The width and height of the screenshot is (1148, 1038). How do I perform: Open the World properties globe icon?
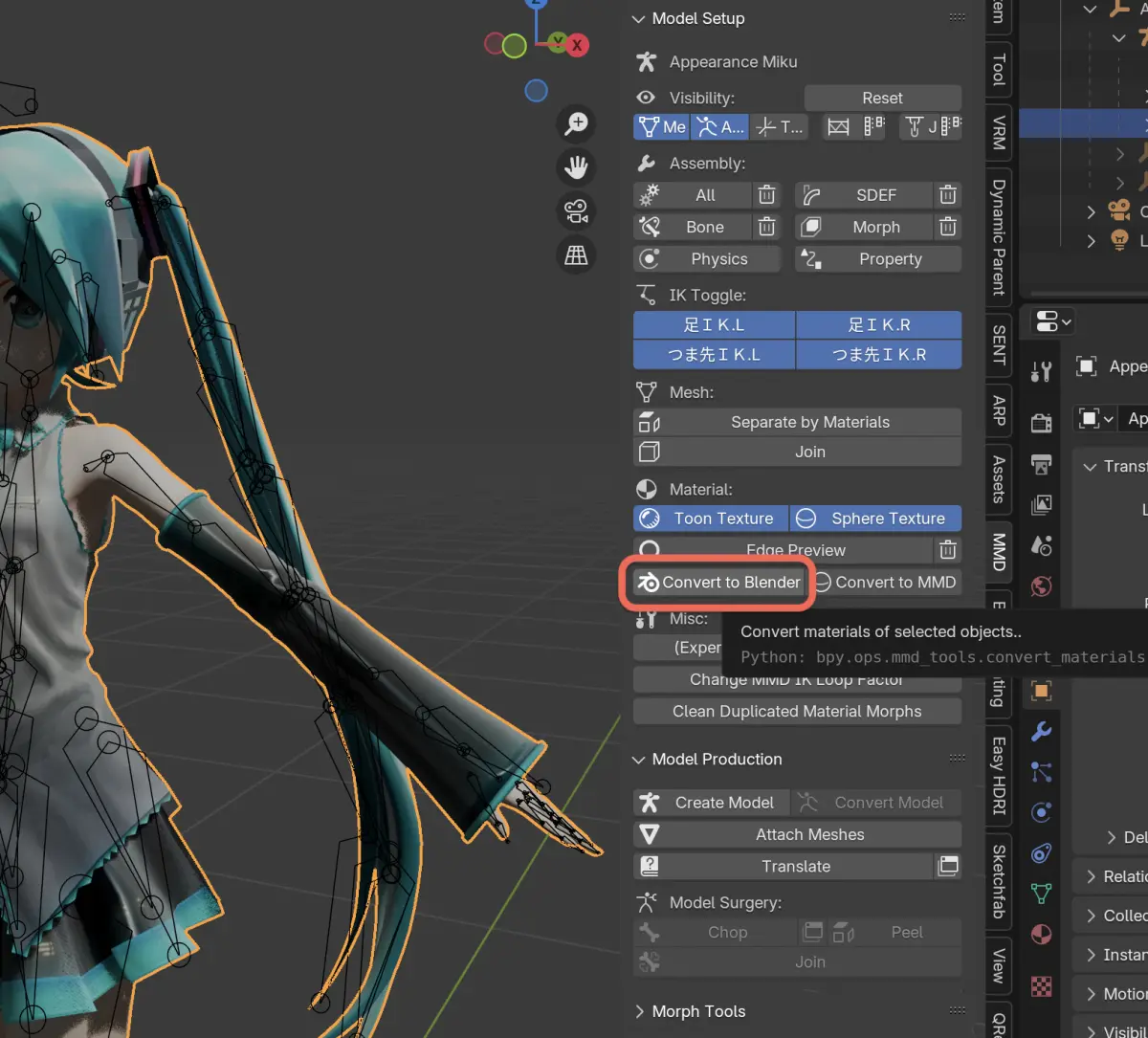(1042, 585)
